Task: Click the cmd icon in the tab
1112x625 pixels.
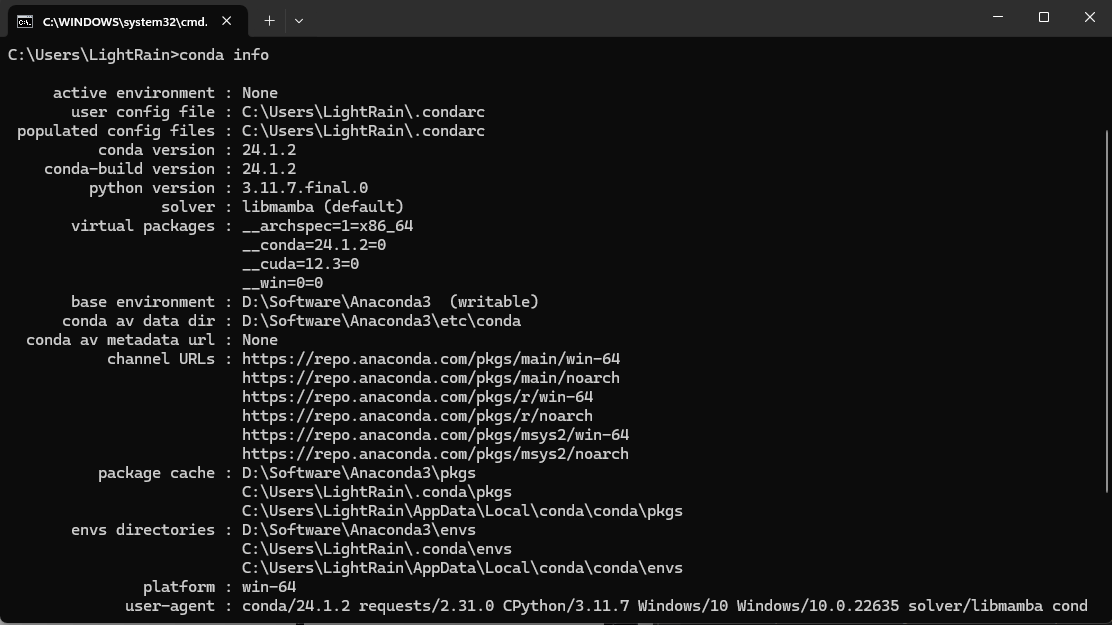Action: (x=24, y=21)
